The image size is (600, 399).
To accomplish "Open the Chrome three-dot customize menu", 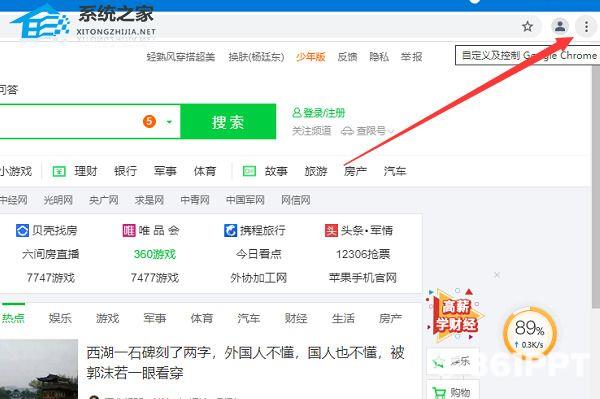I will pyautogui.click(x=586, y=26).
